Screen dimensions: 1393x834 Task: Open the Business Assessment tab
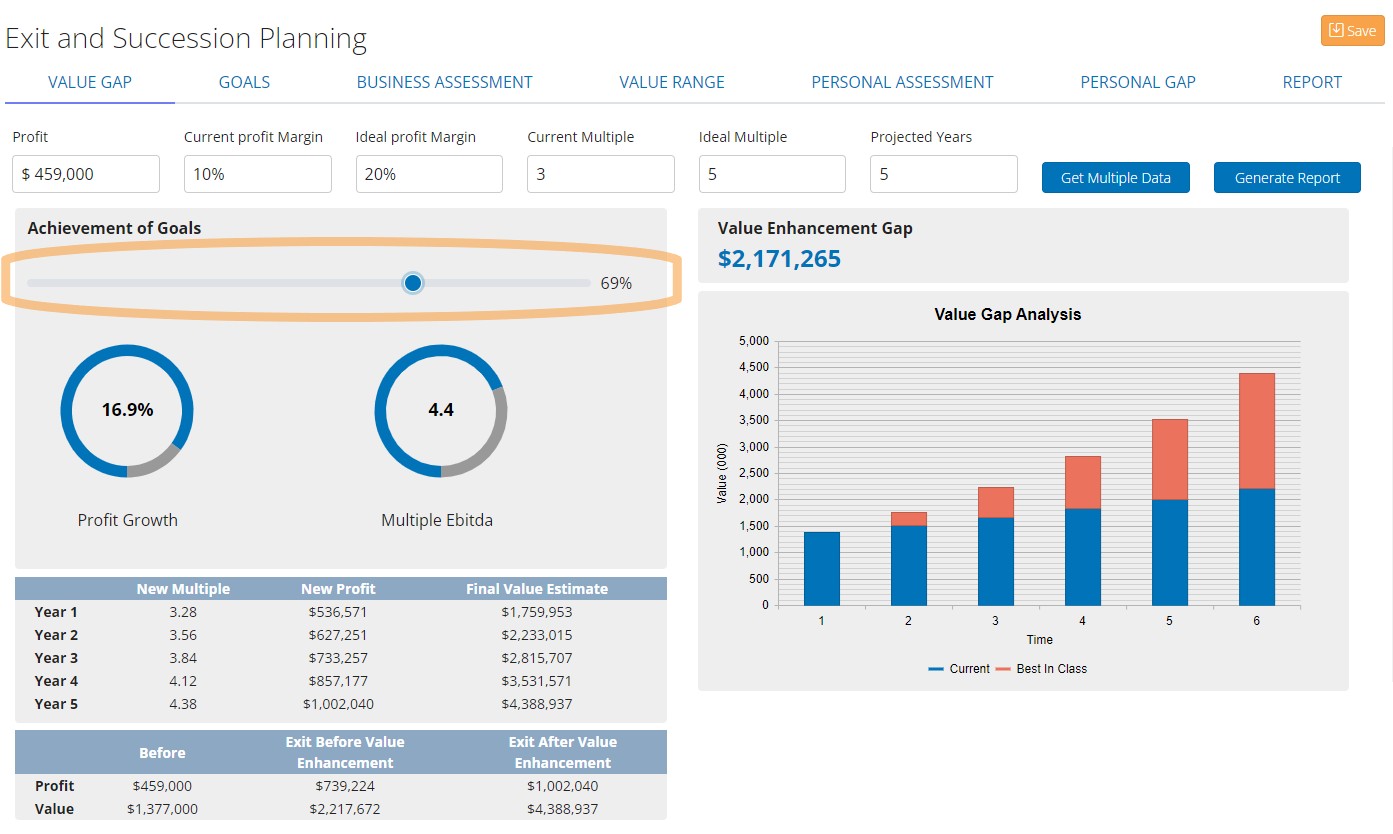pos(444,82)
